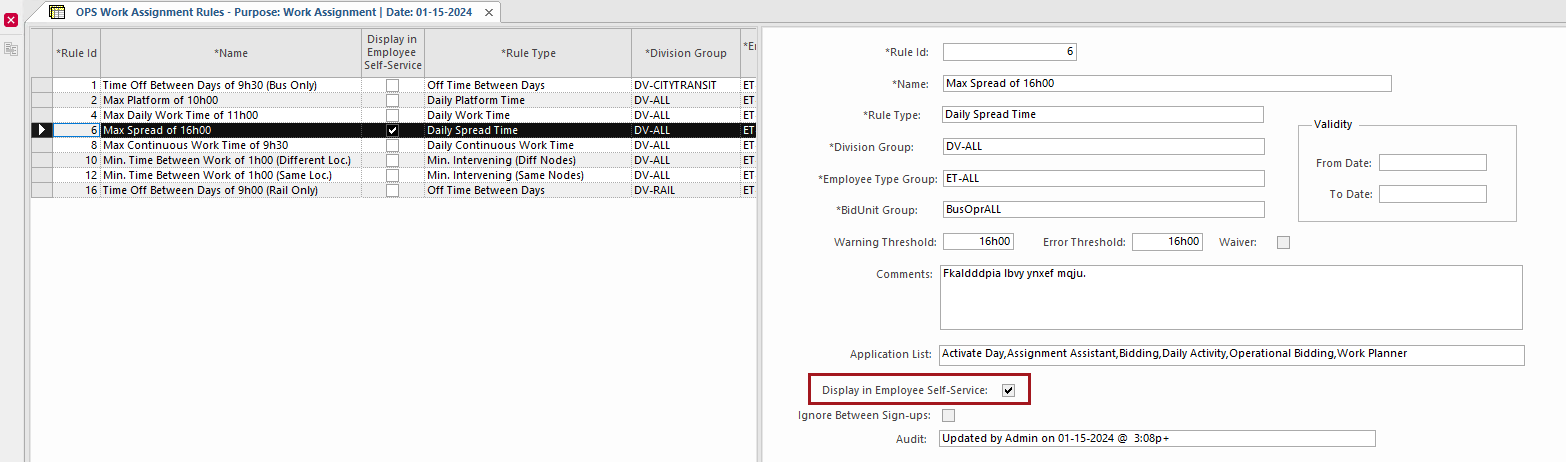Click the Error Threshold field
This screenshot has height=462, width=1566.
click(1167, 242)
